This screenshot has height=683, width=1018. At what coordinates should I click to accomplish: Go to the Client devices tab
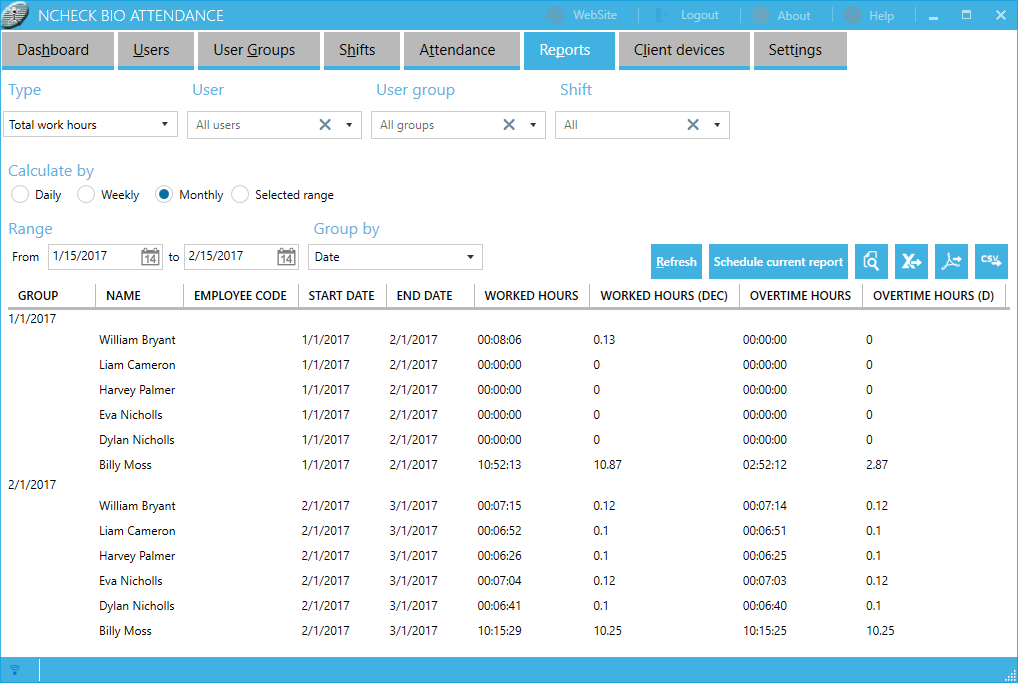point(679,50)
